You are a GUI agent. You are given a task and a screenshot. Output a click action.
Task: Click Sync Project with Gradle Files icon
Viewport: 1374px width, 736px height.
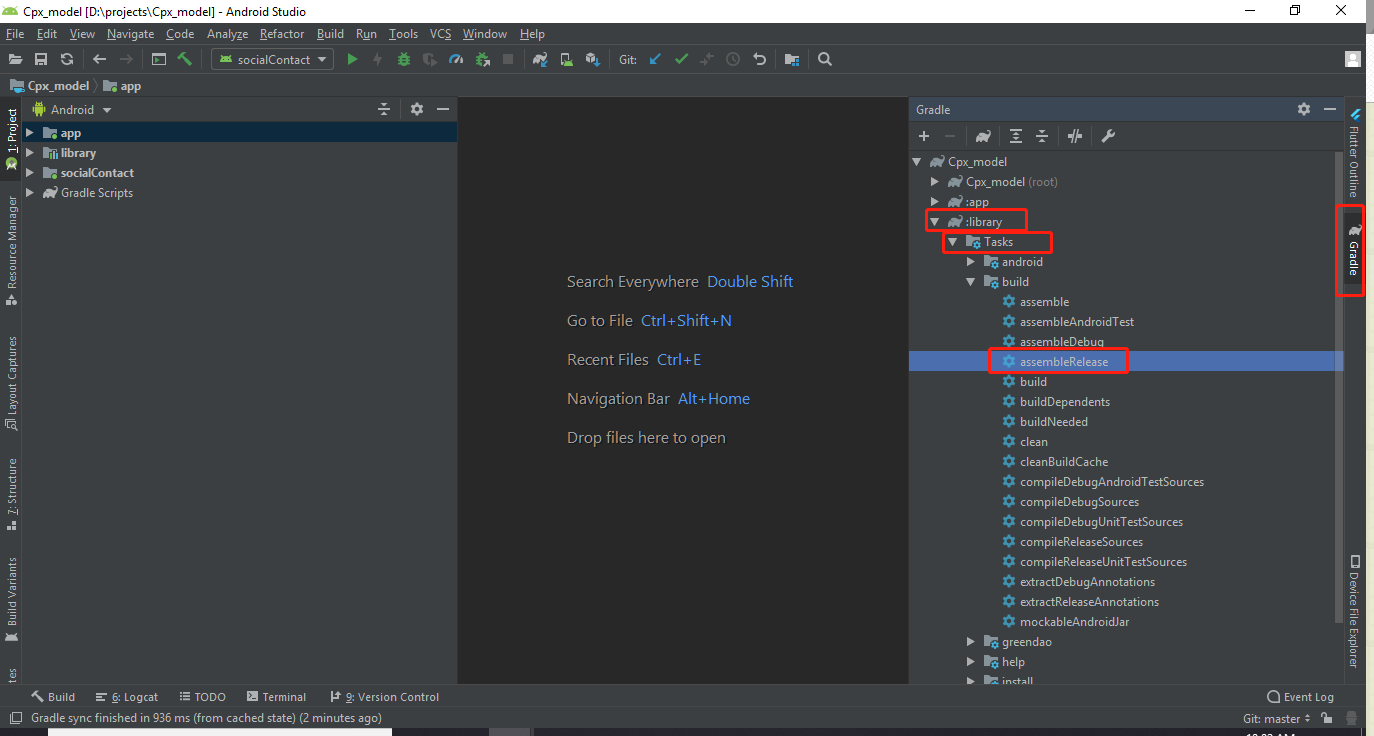point(541,59)
